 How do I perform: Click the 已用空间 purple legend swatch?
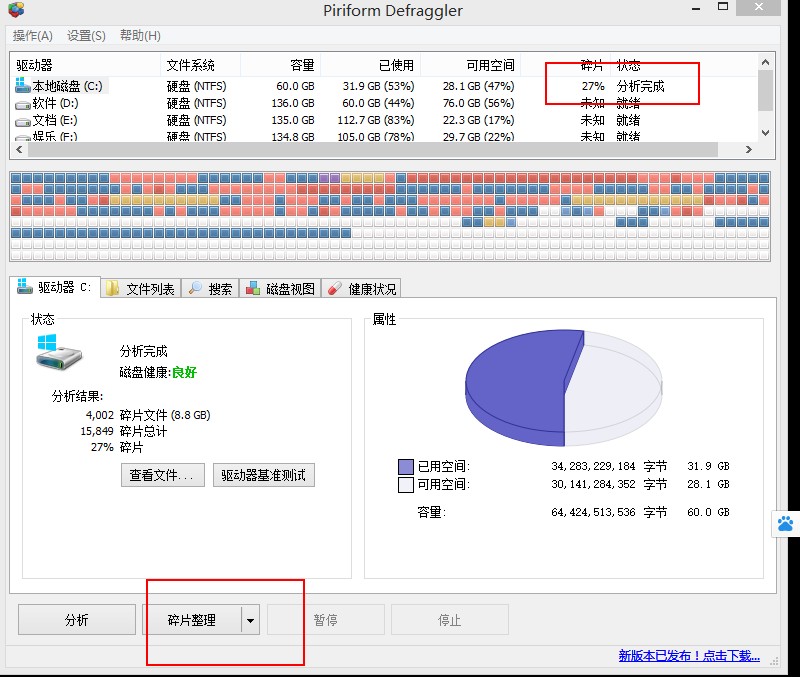pyautogui.click(x=406, y=466)
